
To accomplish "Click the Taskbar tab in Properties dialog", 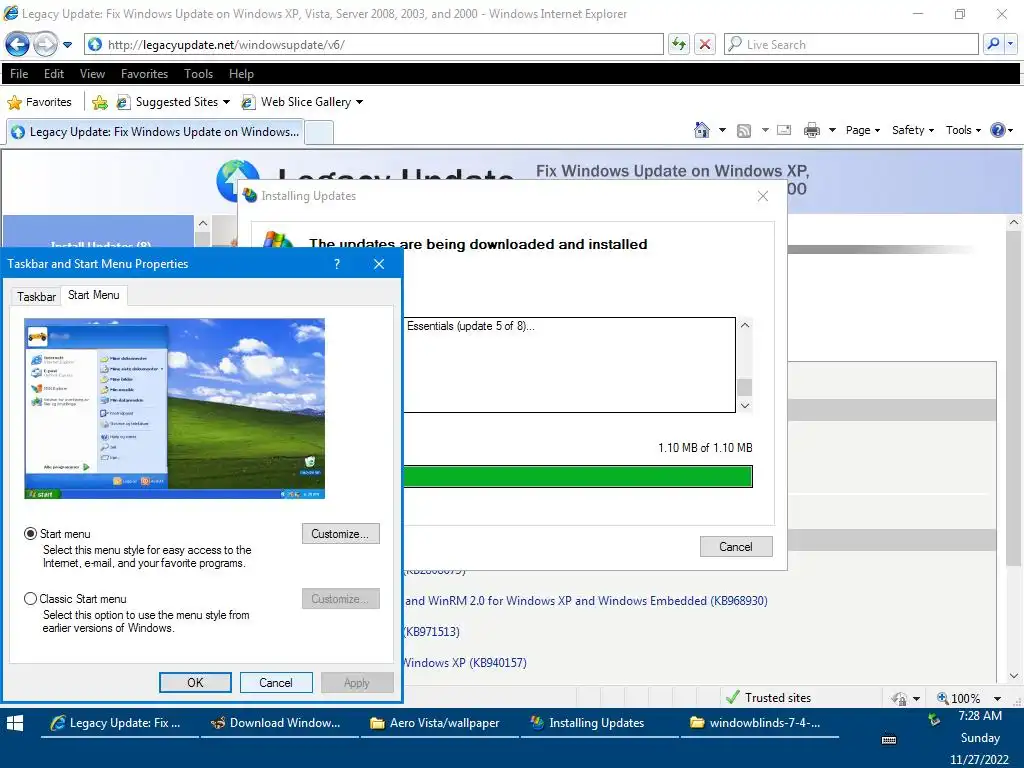I will [x=36, y=296].
